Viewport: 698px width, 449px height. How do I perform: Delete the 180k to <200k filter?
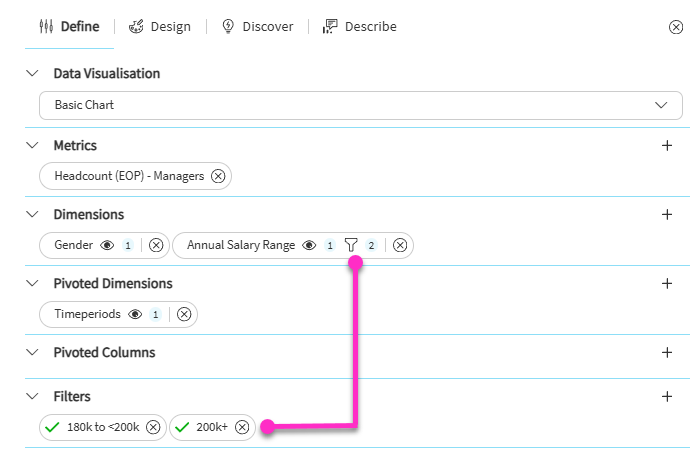pos(153,427)
